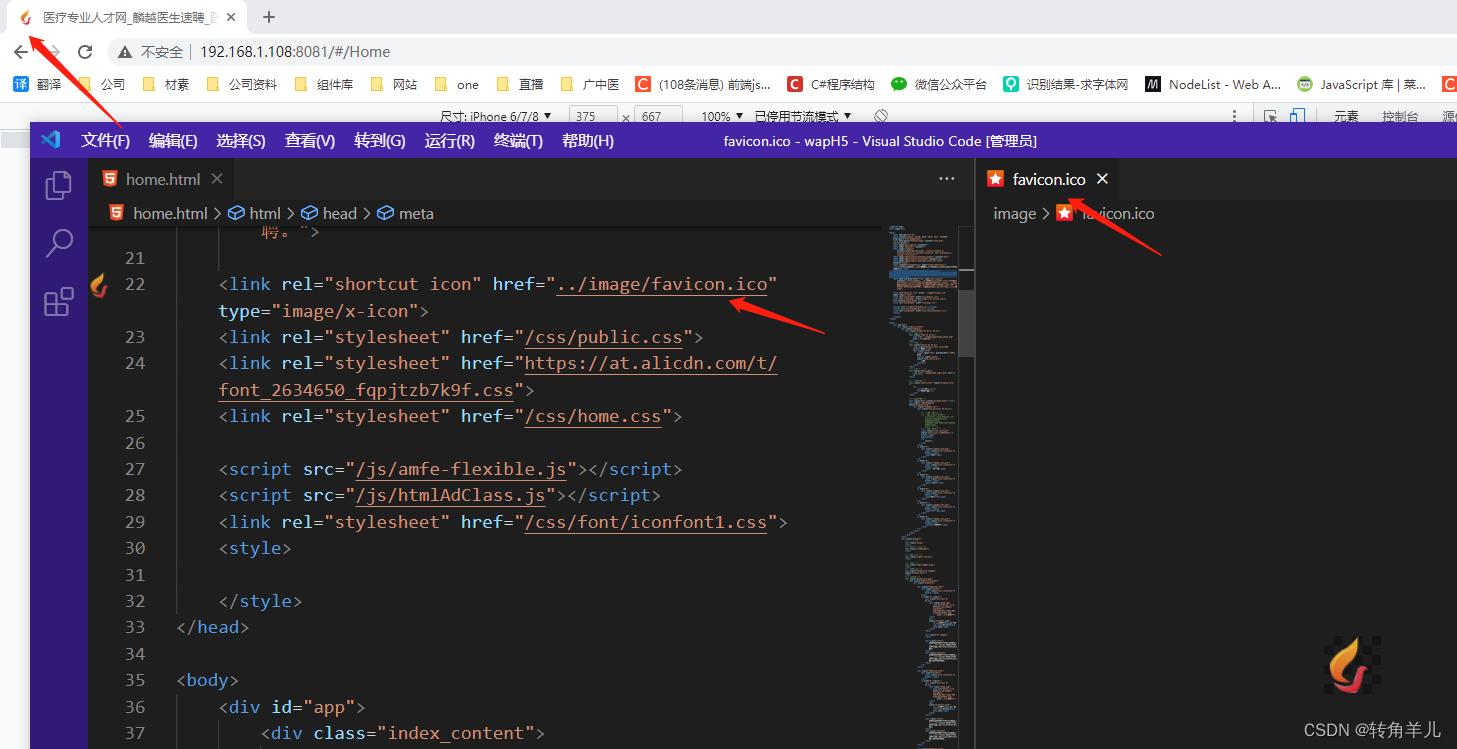
Task: Open 组件库 bookmark folder
Action: [x=324, y=85]
